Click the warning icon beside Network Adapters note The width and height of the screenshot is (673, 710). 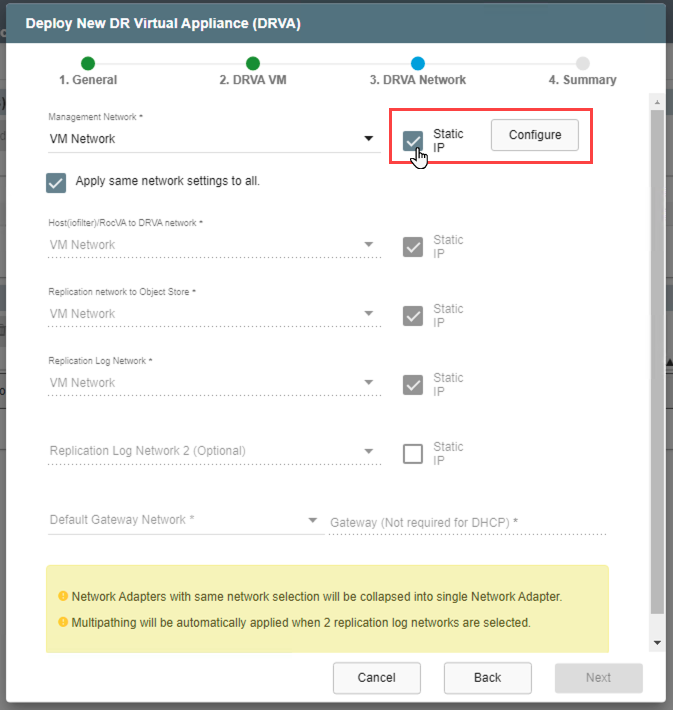coord(63,597)
